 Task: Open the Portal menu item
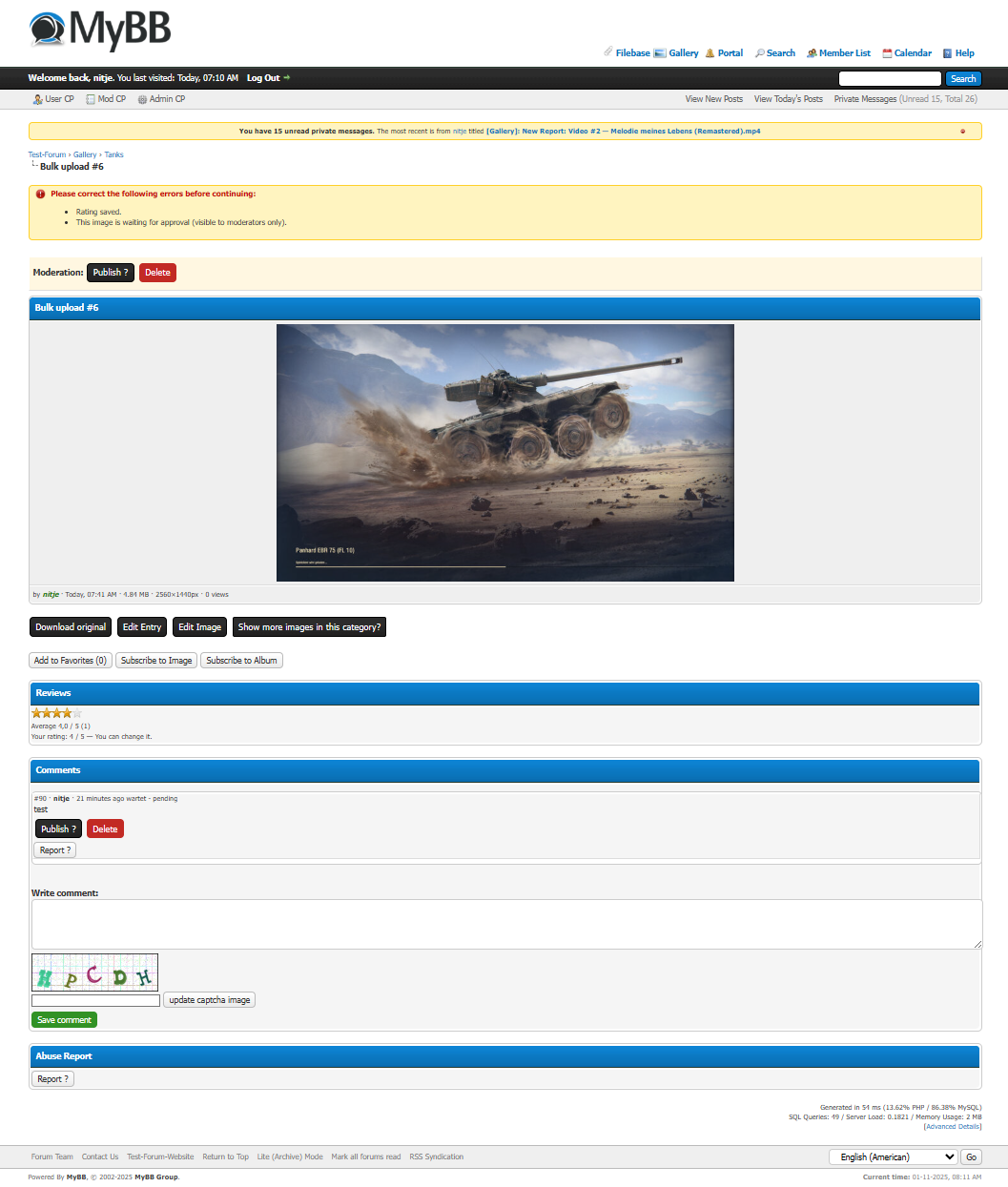tap(730, 53)
